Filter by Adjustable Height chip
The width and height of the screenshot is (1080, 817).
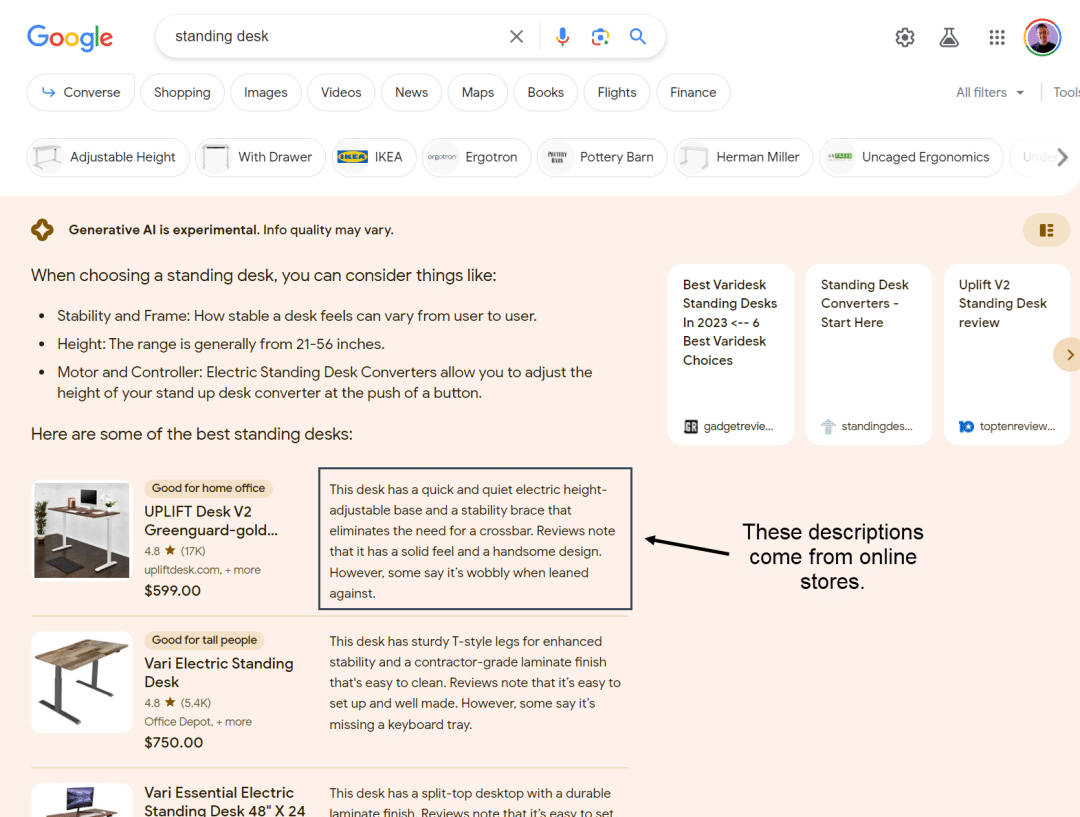coord(108,157)
